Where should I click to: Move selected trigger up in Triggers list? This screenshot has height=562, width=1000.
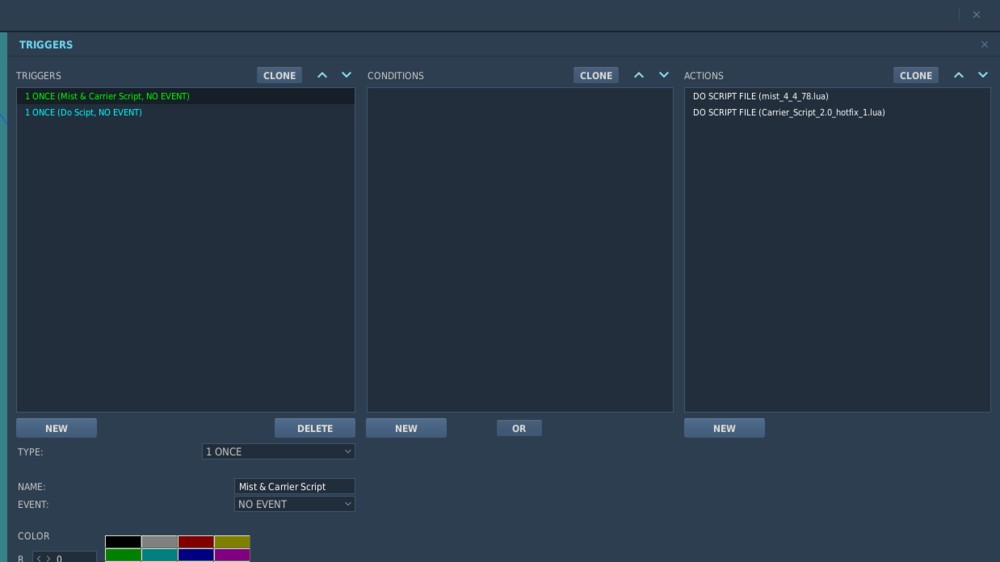pos(322,75)
